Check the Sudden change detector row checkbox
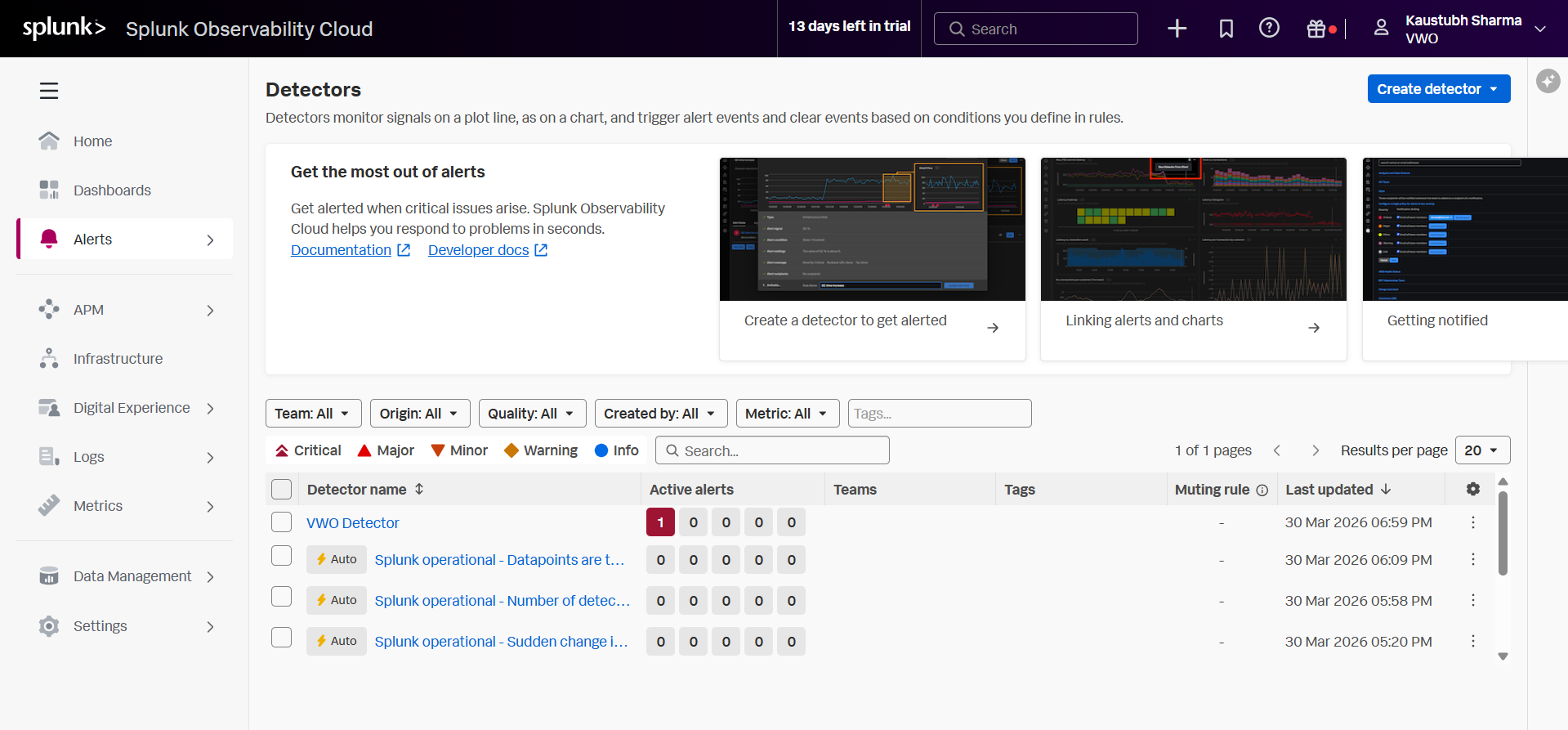1568x730 pixels. coord(281,638)
